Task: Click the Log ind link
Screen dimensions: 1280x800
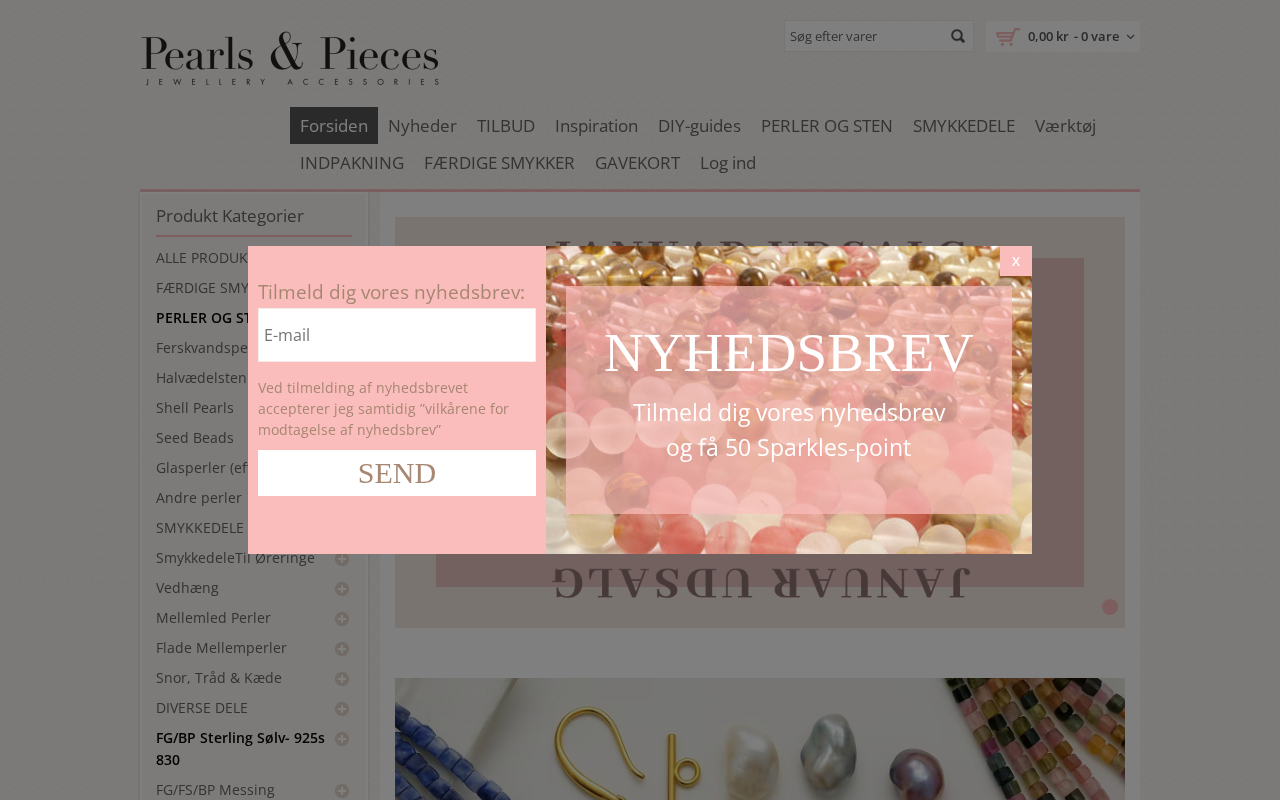Action: point(728,163)
